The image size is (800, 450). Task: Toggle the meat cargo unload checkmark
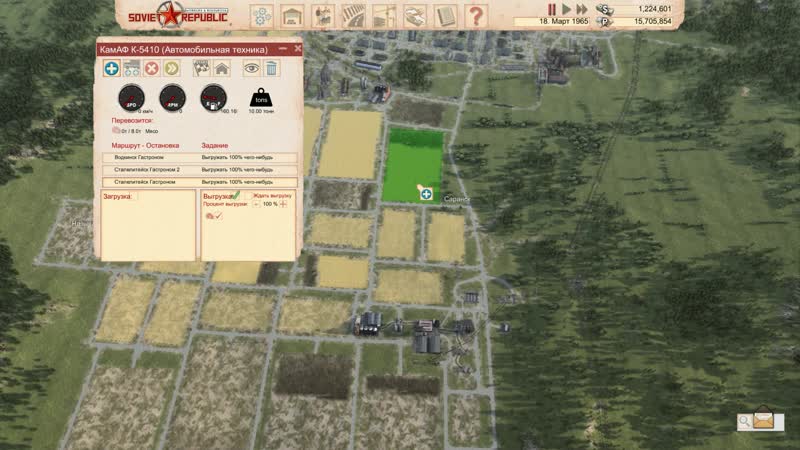tap(218, 216)
